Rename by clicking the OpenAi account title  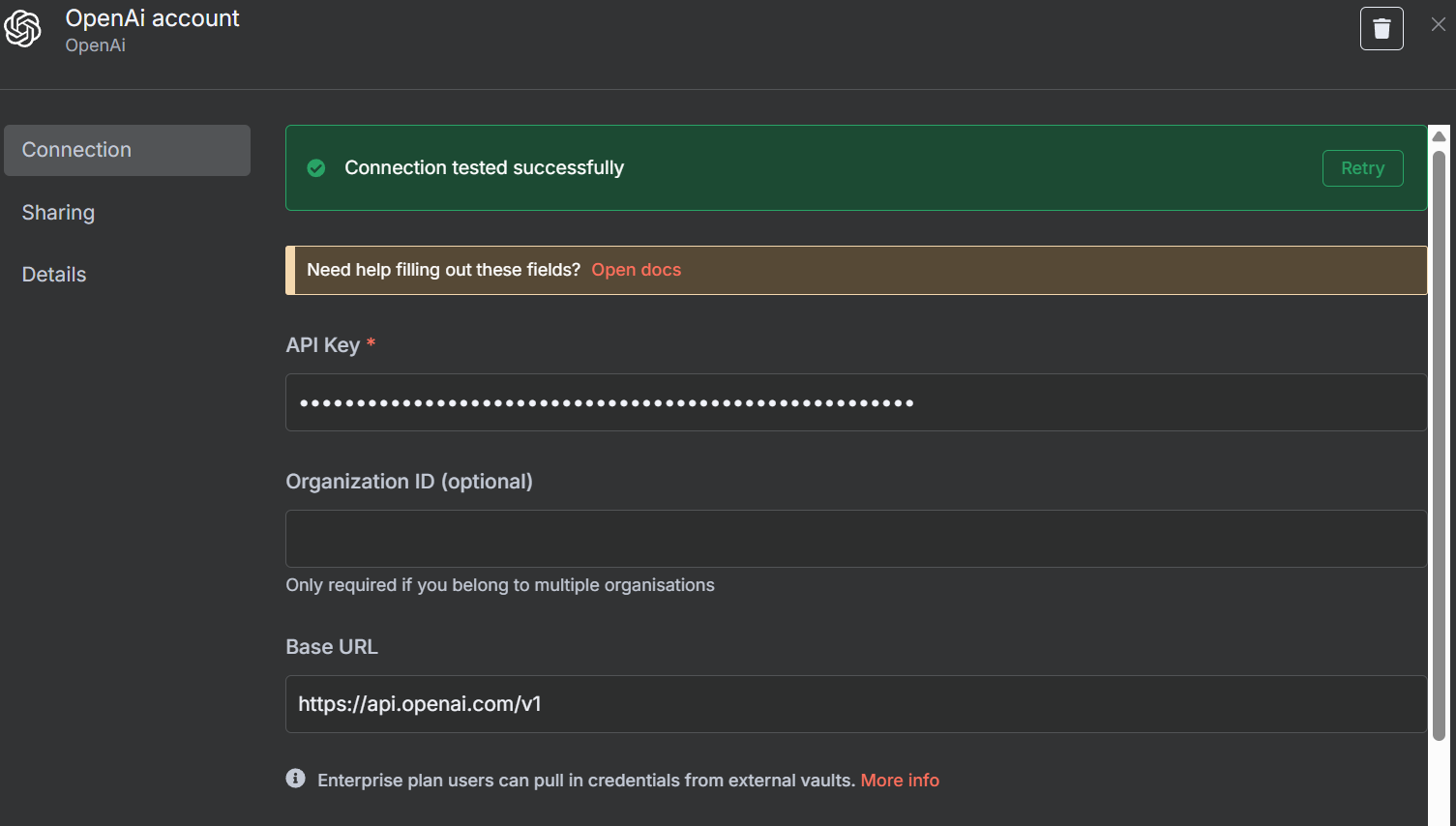(152, 18)
